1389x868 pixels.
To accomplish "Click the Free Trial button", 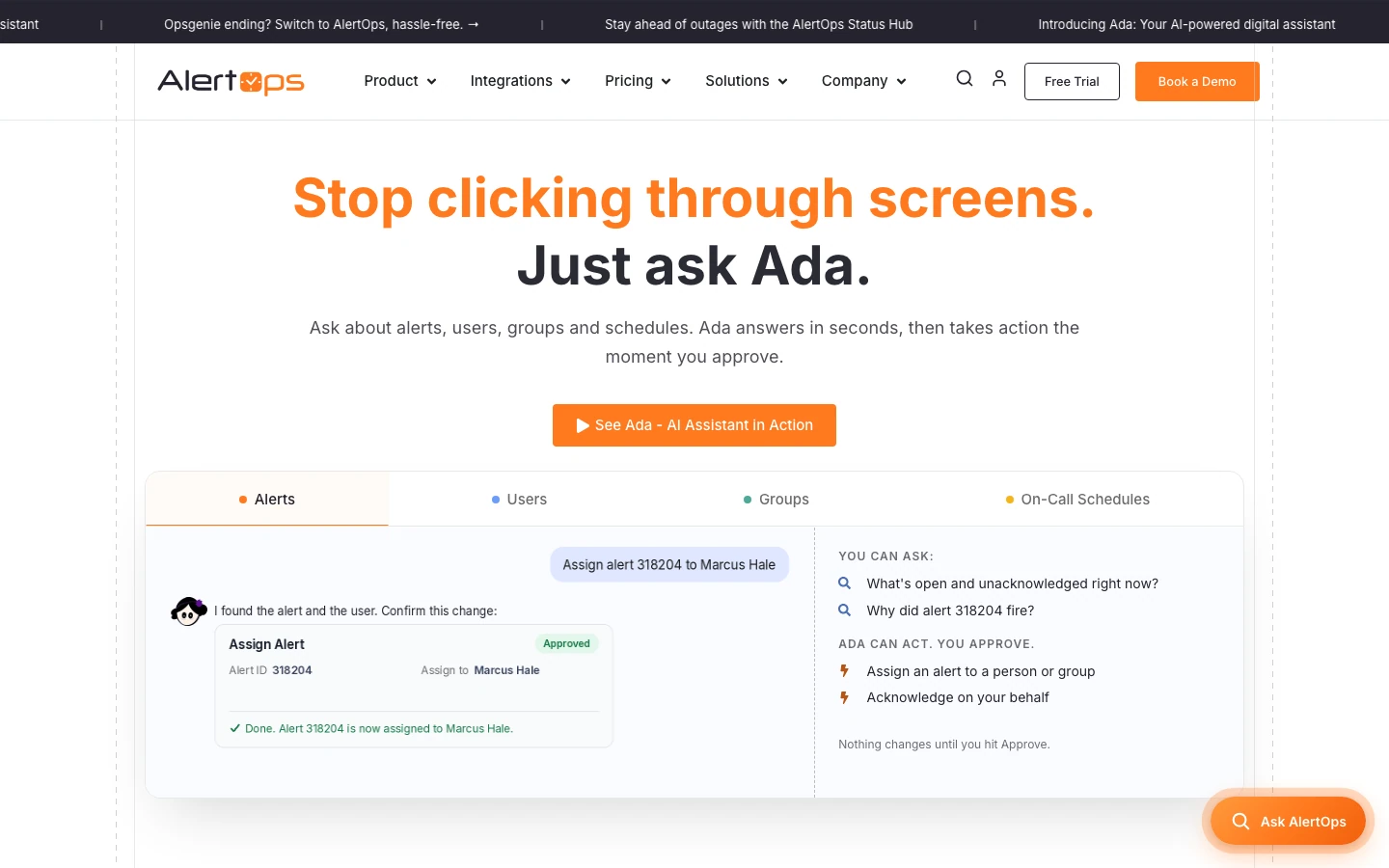I will click(x=1072, y=81).
